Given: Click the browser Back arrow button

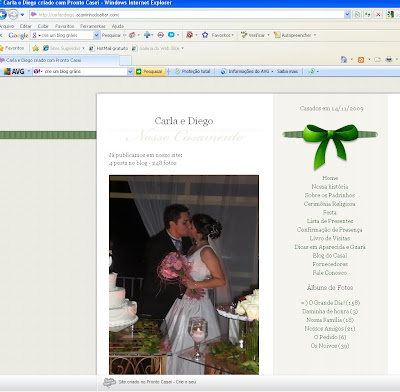Looking at the screenshot, I should tap(2, 15).
